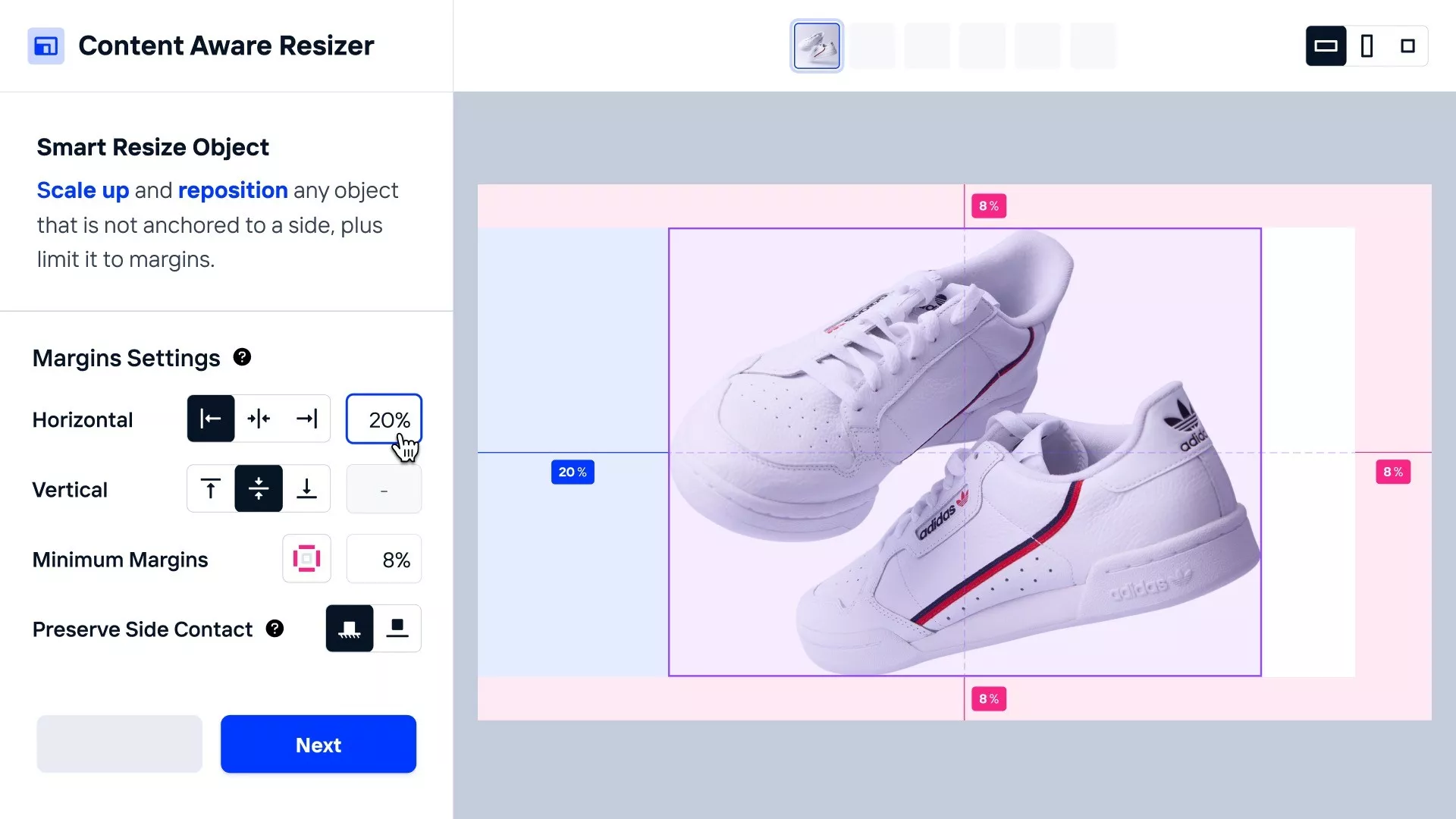
Task: Switch to square aspect ratio
Action: (1407, 46)
